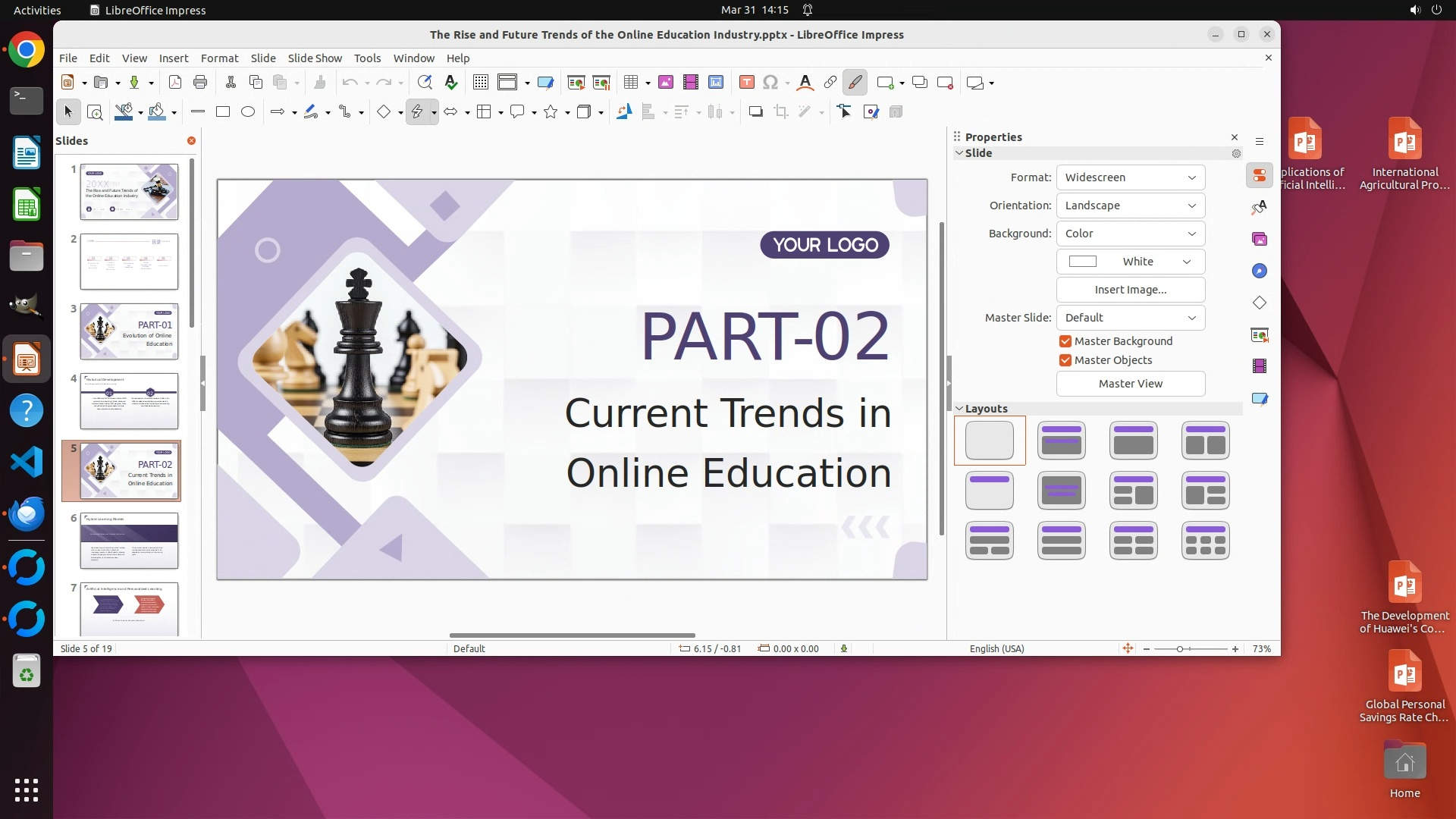The image size is (1456, 819).
Task: Select the Ellipse drawing tool
Action: click(248, 112)
